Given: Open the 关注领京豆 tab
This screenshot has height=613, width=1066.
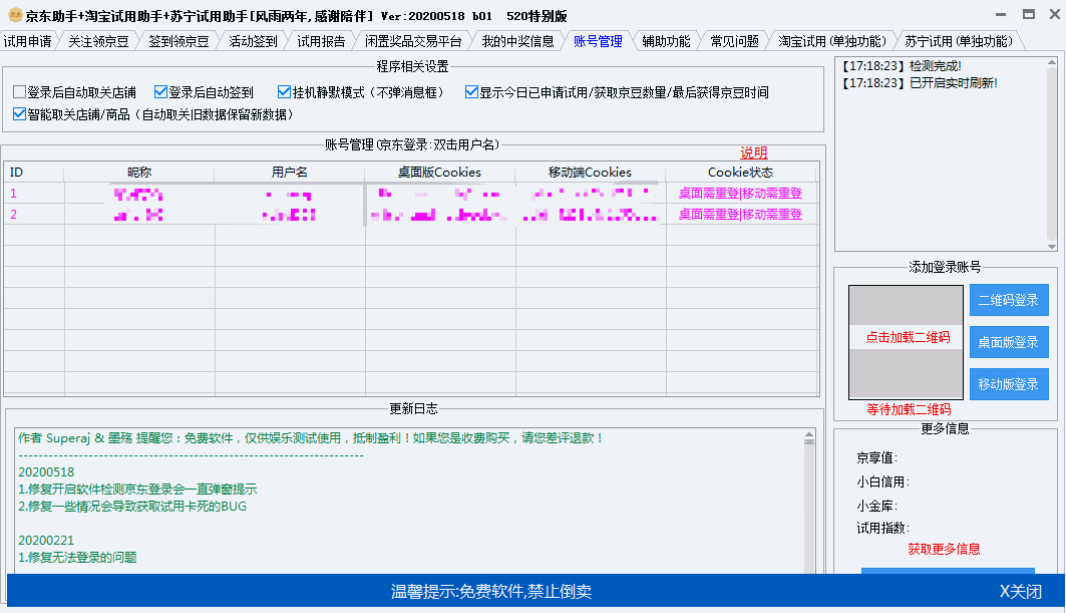Looking at the screenshot, I should tap(100, 41).
